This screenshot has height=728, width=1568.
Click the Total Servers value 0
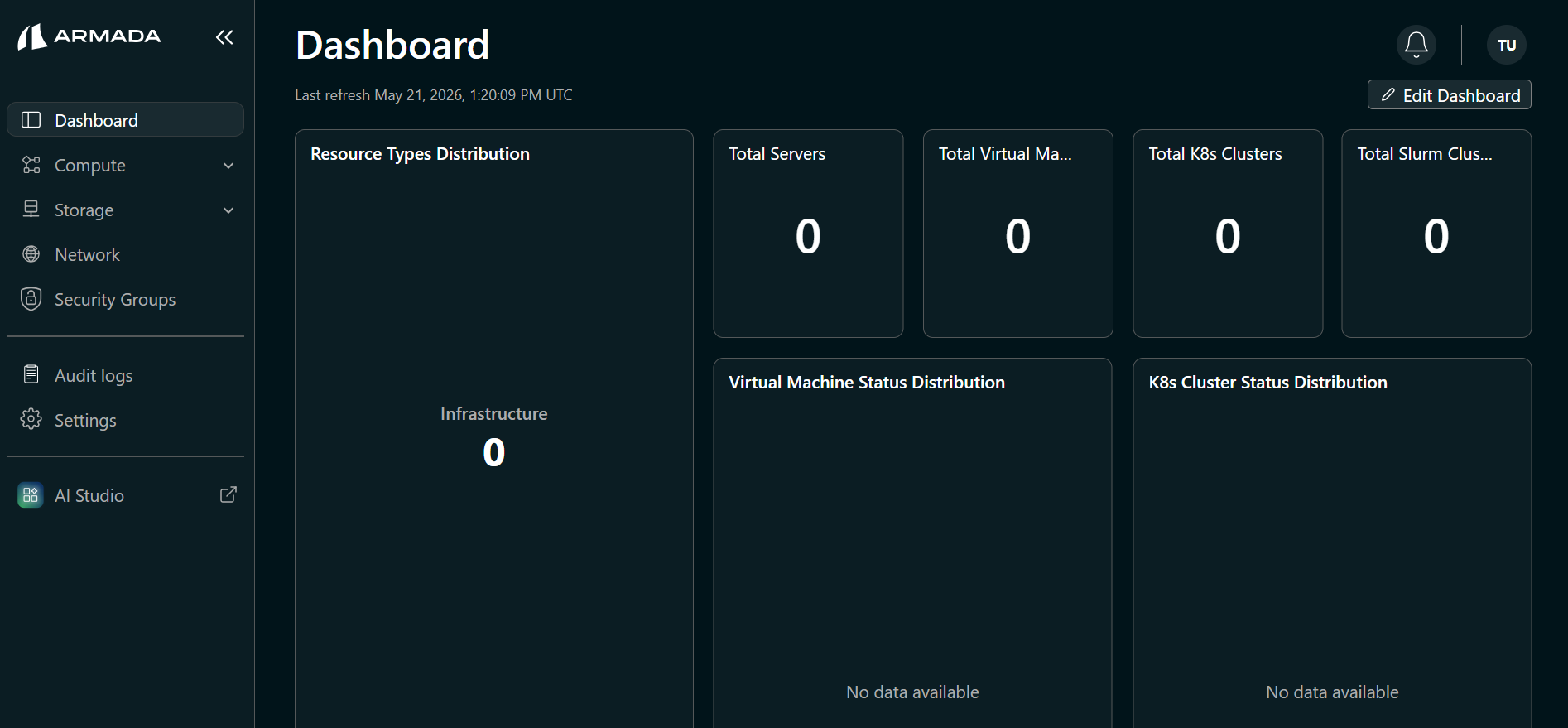tap(808, 236)
